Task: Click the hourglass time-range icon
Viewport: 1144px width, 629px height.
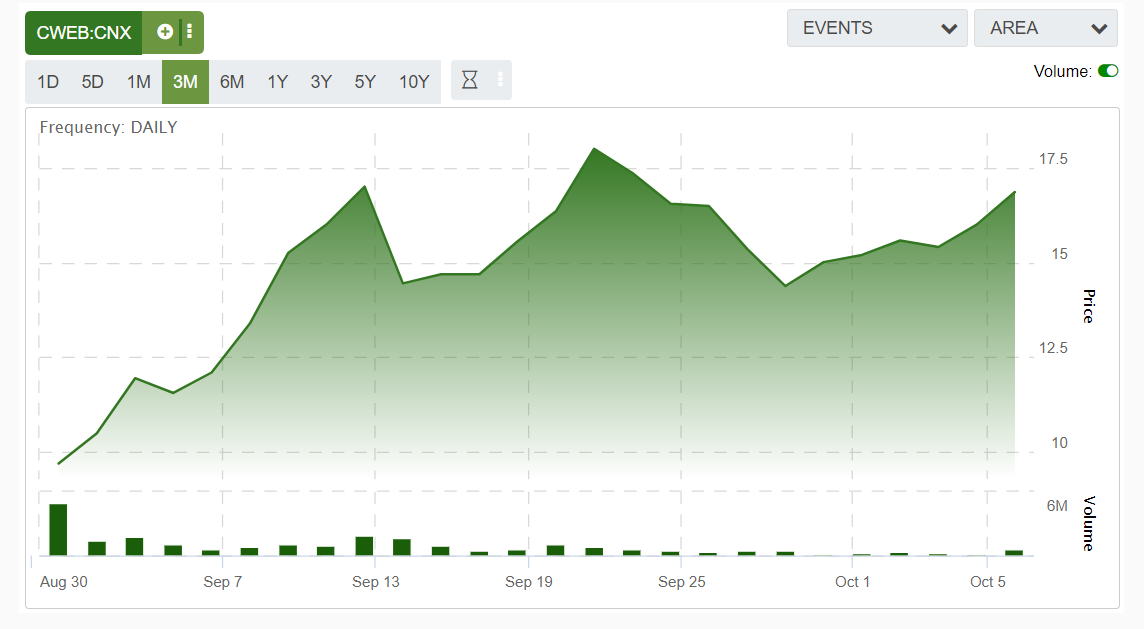Action: click(469, 80)
